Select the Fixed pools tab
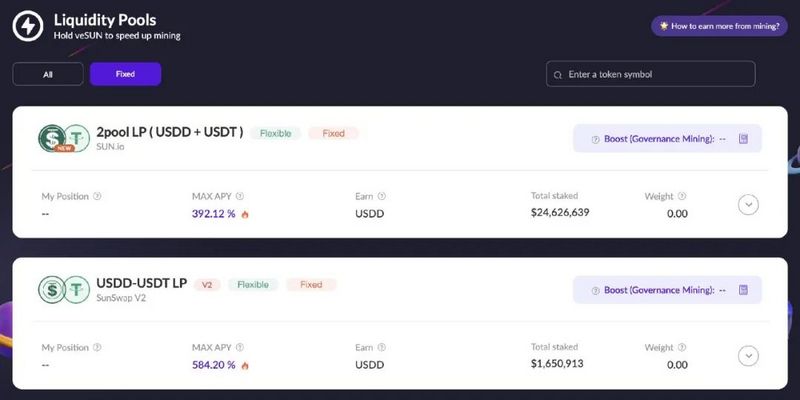This screenshot has width=800, height=400. click(x=125, y=74)
